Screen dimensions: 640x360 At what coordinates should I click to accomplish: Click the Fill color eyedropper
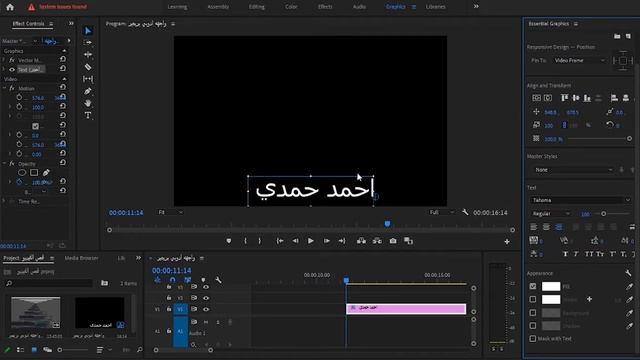[x=630, y=287]
